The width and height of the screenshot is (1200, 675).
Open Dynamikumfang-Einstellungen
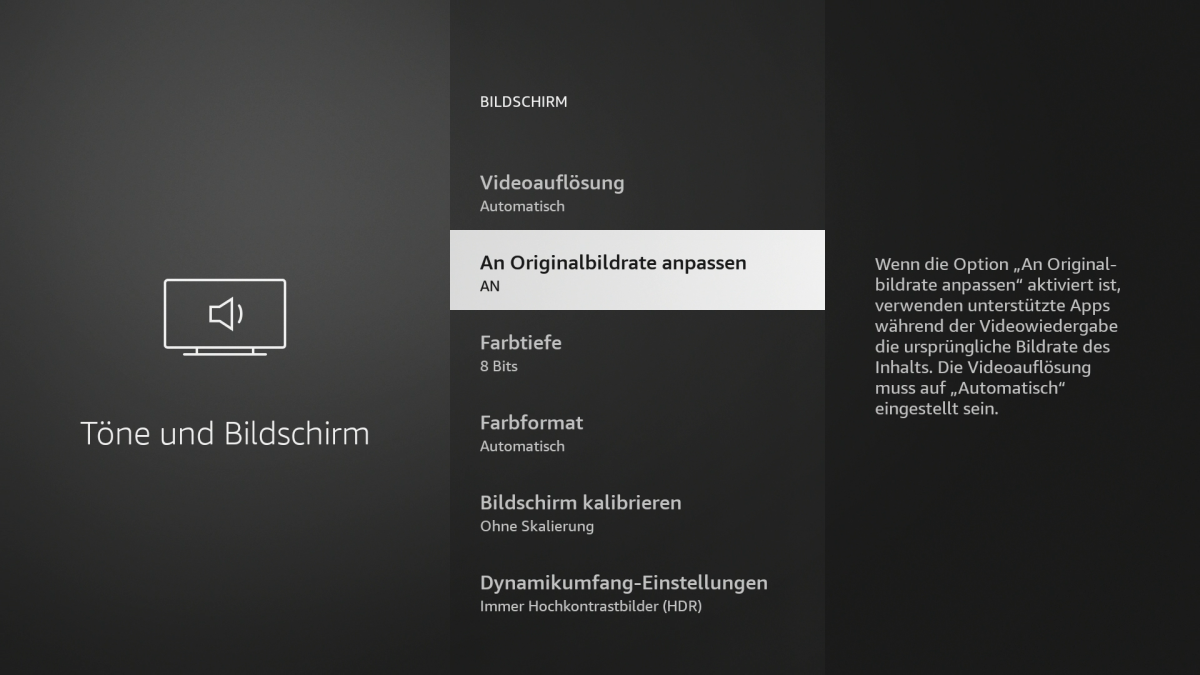(x=637, y=593)
